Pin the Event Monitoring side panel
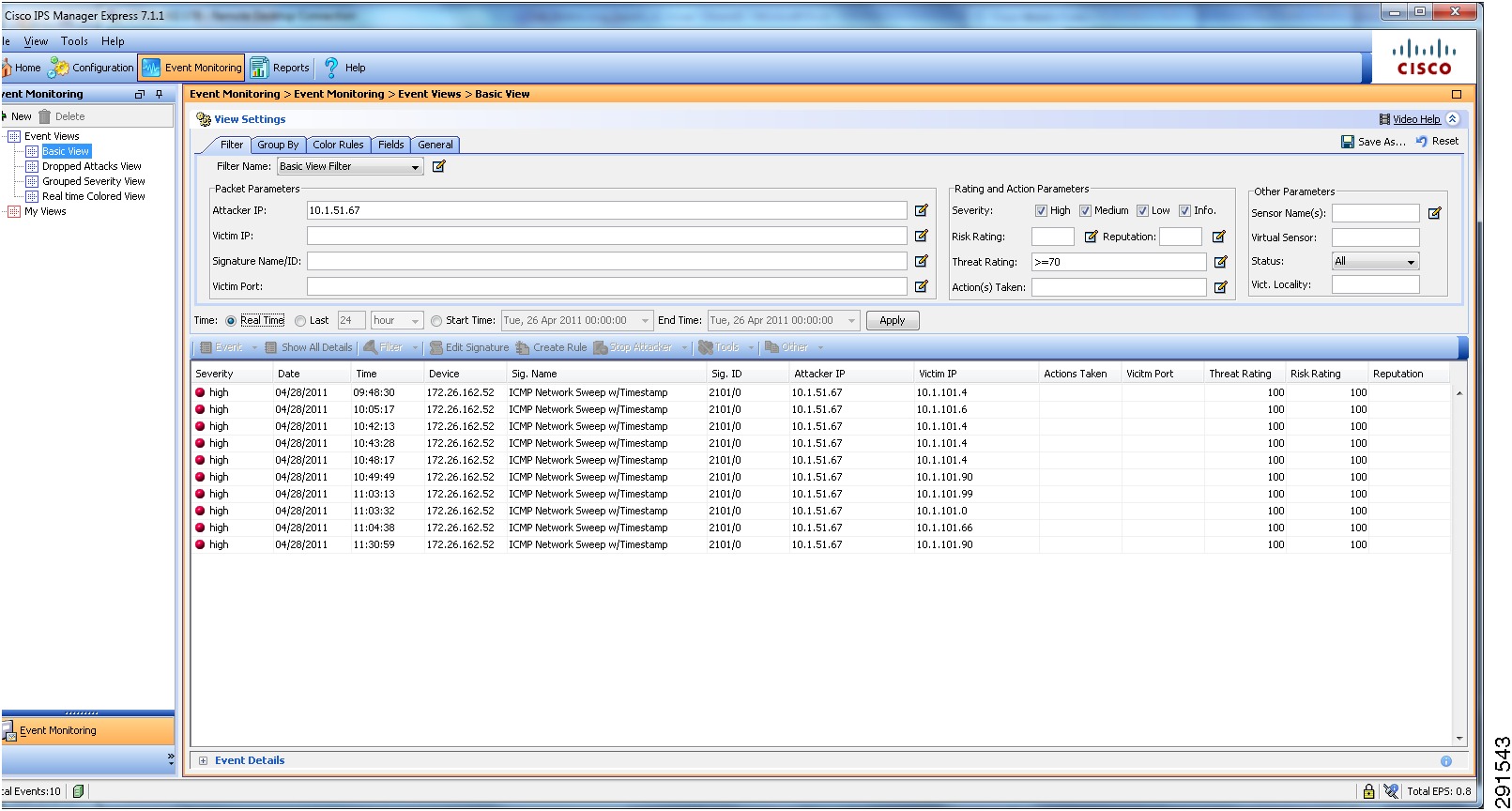1512x811 pixels. pos(160,94)
